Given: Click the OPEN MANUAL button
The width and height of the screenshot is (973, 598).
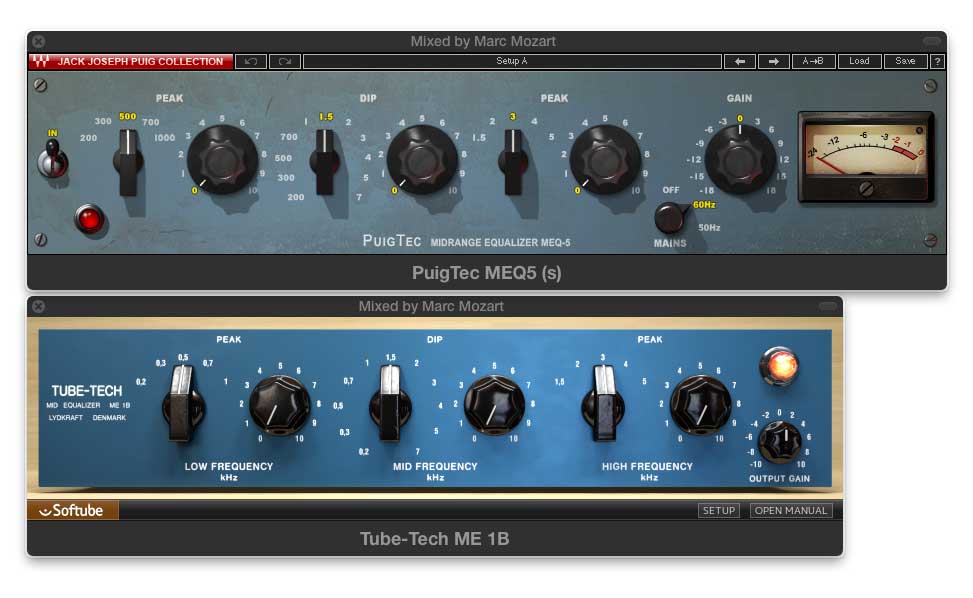Looking at the screenshot, I should pos(791,511).
